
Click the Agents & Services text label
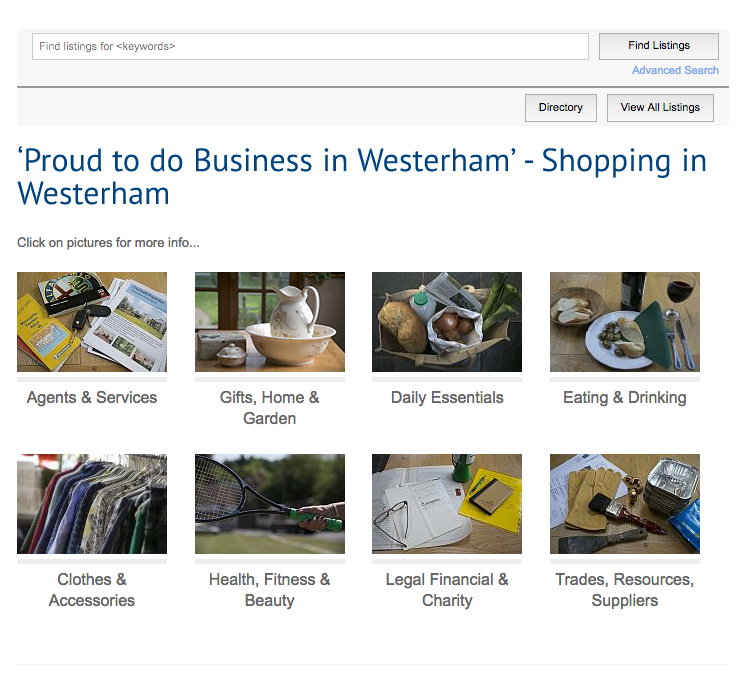click(92, 397)
